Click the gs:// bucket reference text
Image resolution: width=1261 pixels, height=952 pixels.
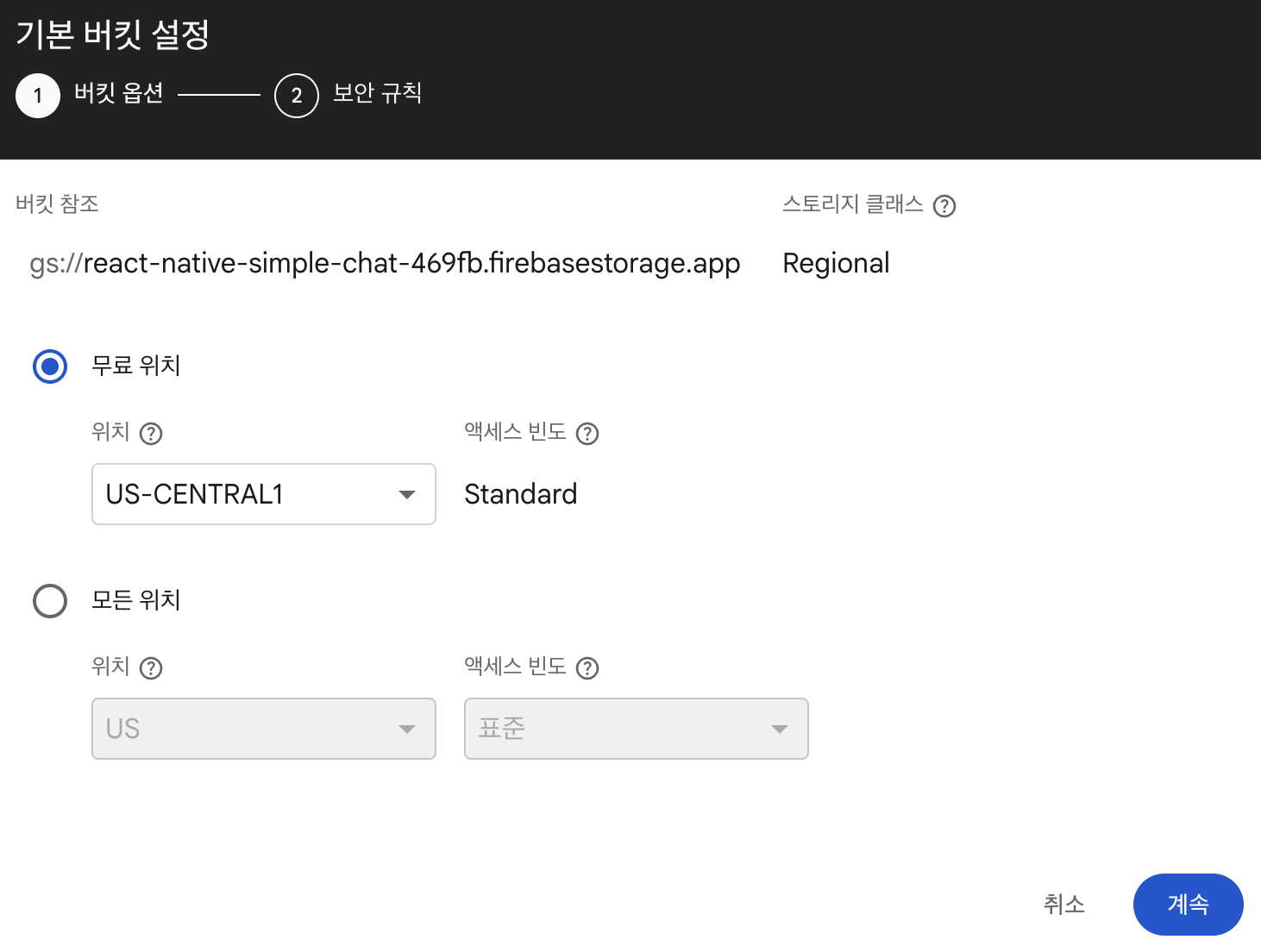(x=385, y=263)
